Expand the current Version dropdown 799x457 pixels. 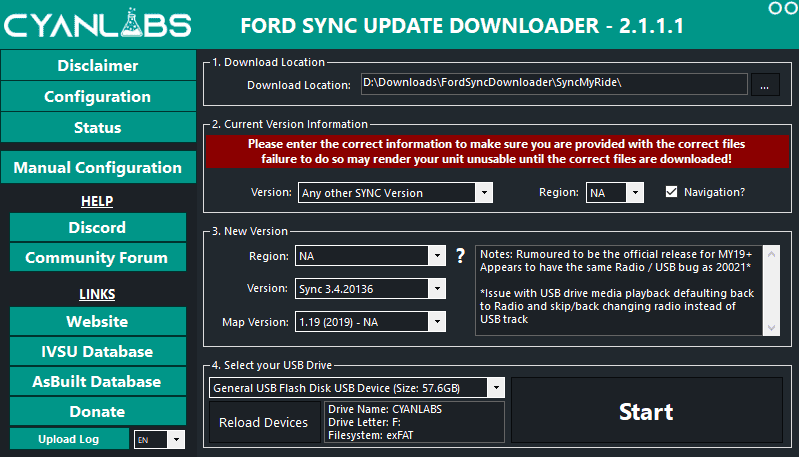(395, 193)
